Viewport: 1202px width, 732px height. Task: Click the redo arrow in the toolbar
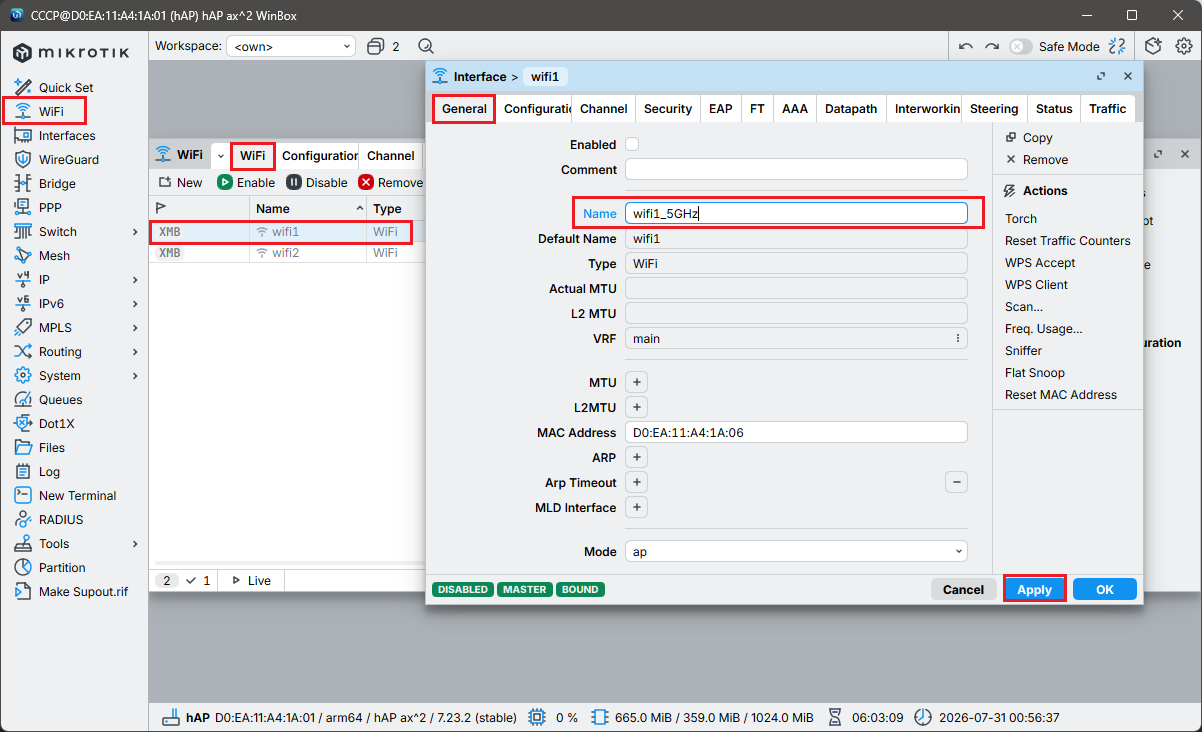coord(991,46)
